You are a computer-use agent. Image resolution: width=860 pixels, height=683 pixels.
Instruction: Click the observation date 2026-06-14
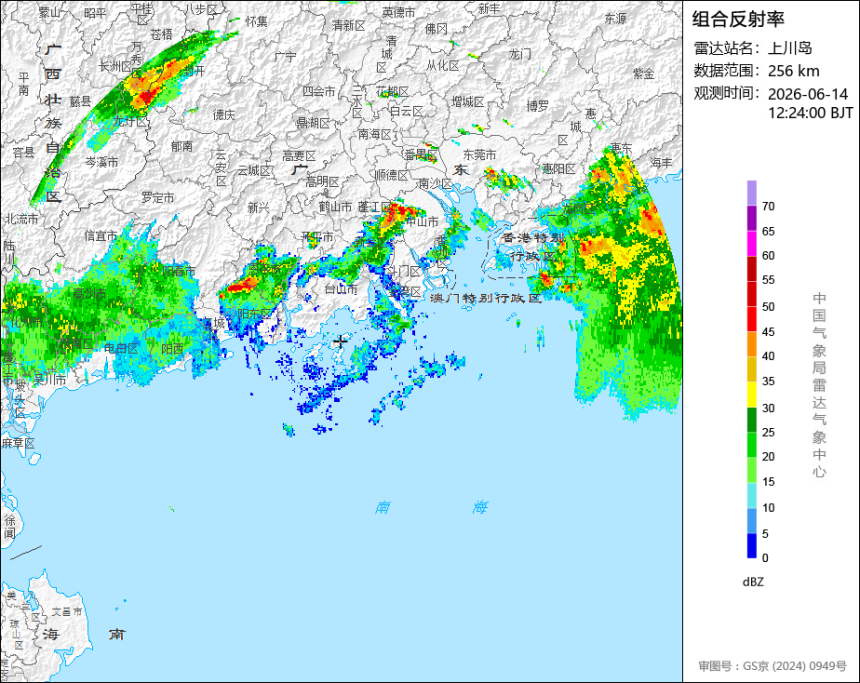tap(807, 94)
